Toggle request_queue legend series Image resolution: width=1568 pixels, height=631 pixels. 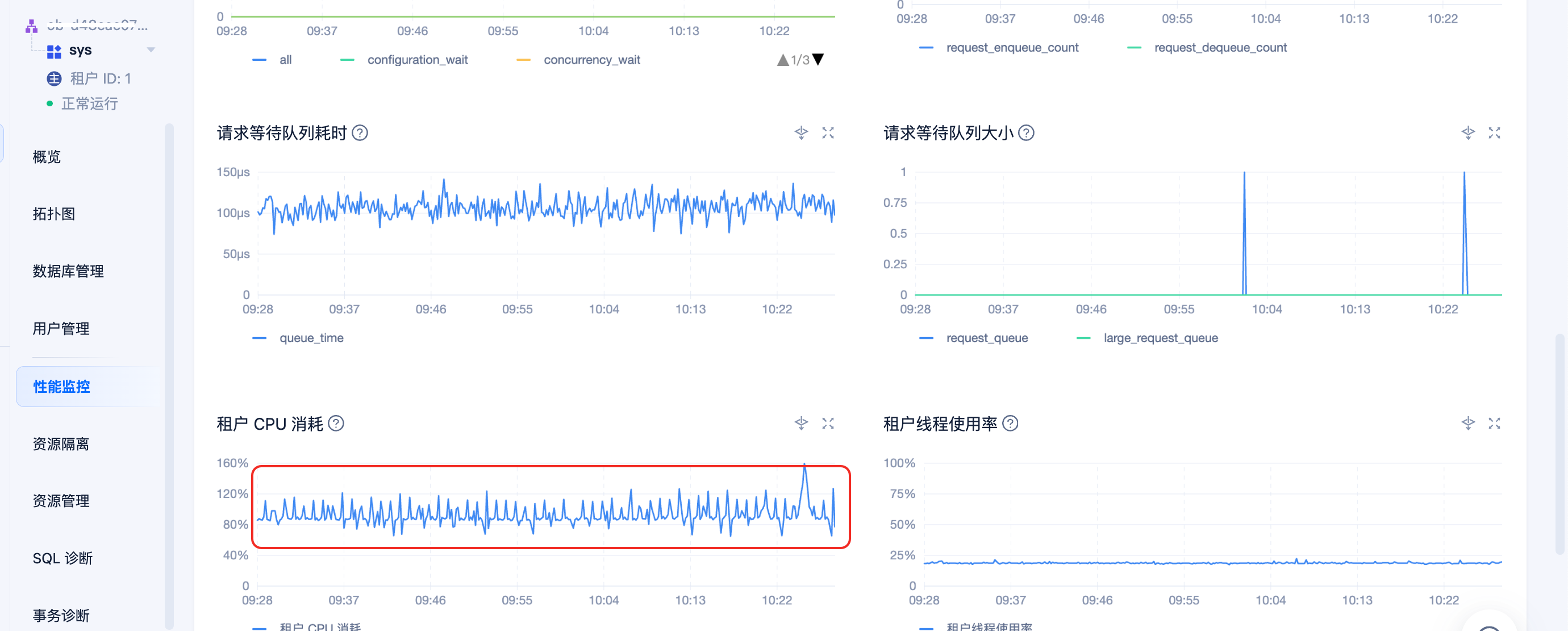[x=974, y=338]
